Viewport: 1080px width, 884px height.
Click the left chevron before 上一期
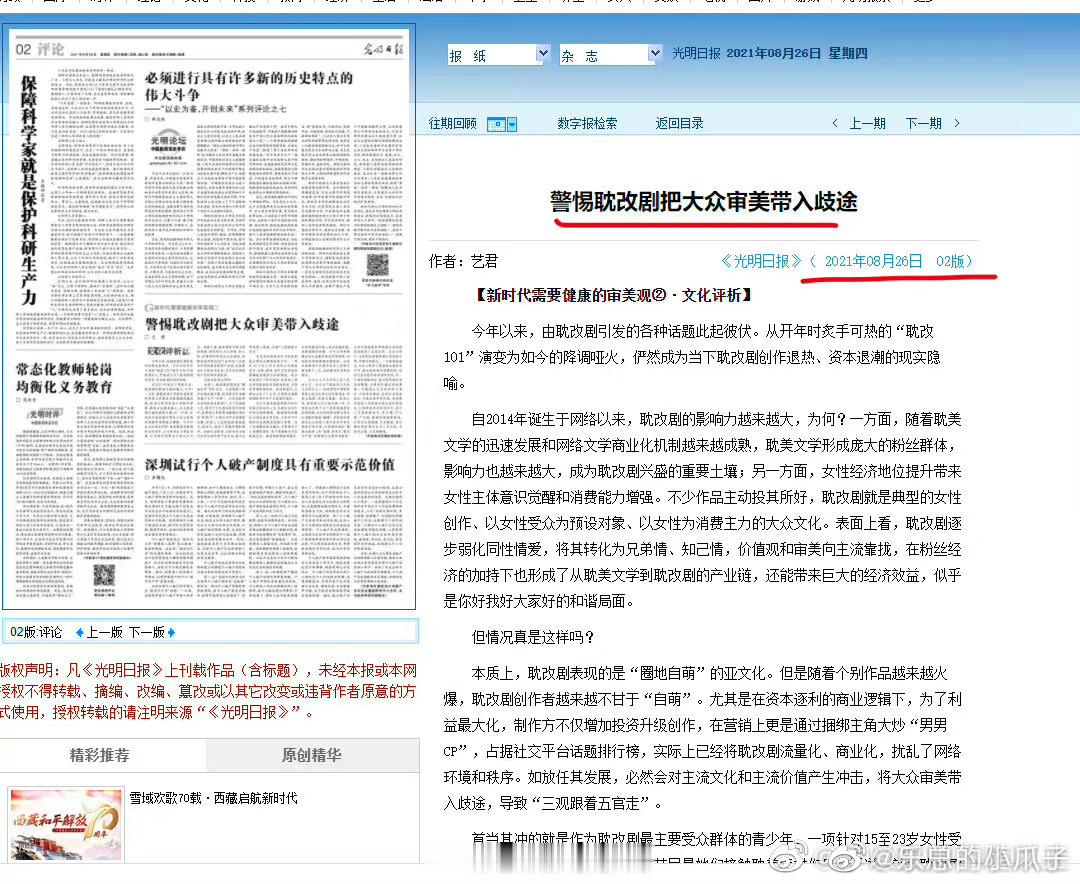pyautogui.click(x=835, y=123)
